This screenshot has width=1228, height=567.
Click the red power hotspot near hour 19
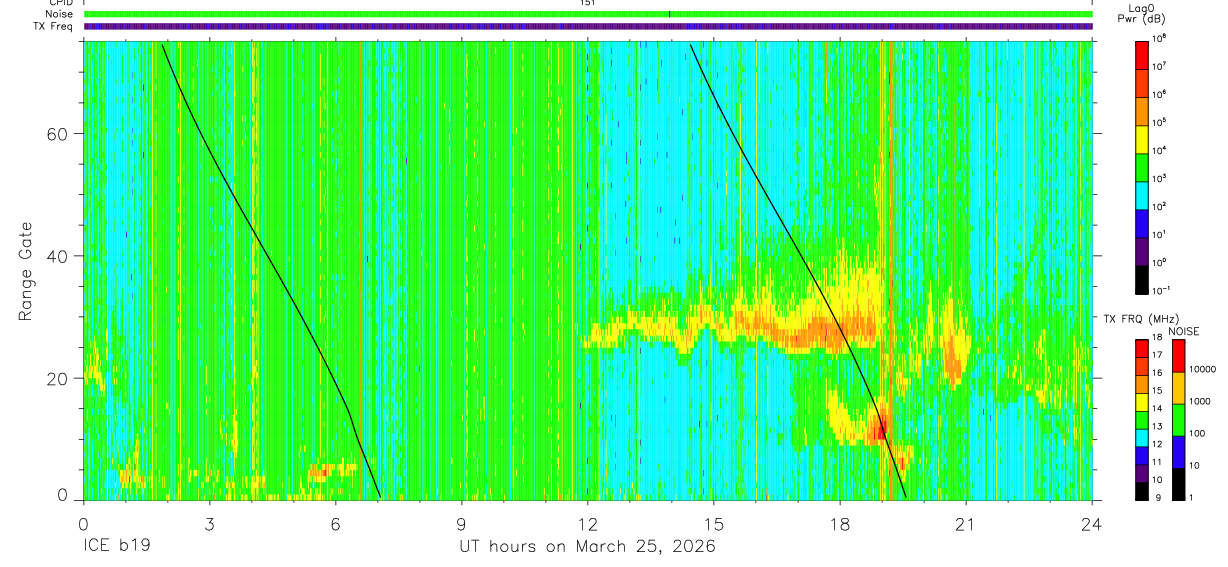tap(880, 428)
